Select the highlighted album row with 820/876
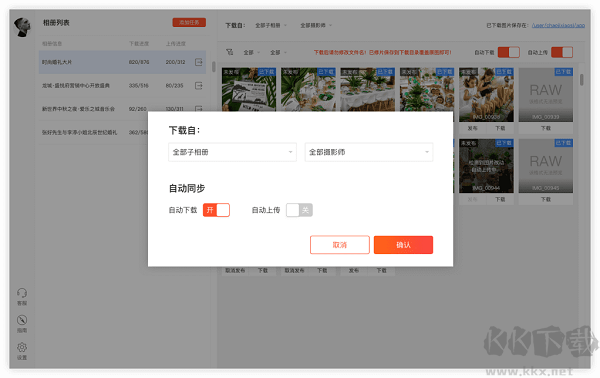The width and height of the screenshot is (600, 378). pyautogui.click(x=122, y=62)
